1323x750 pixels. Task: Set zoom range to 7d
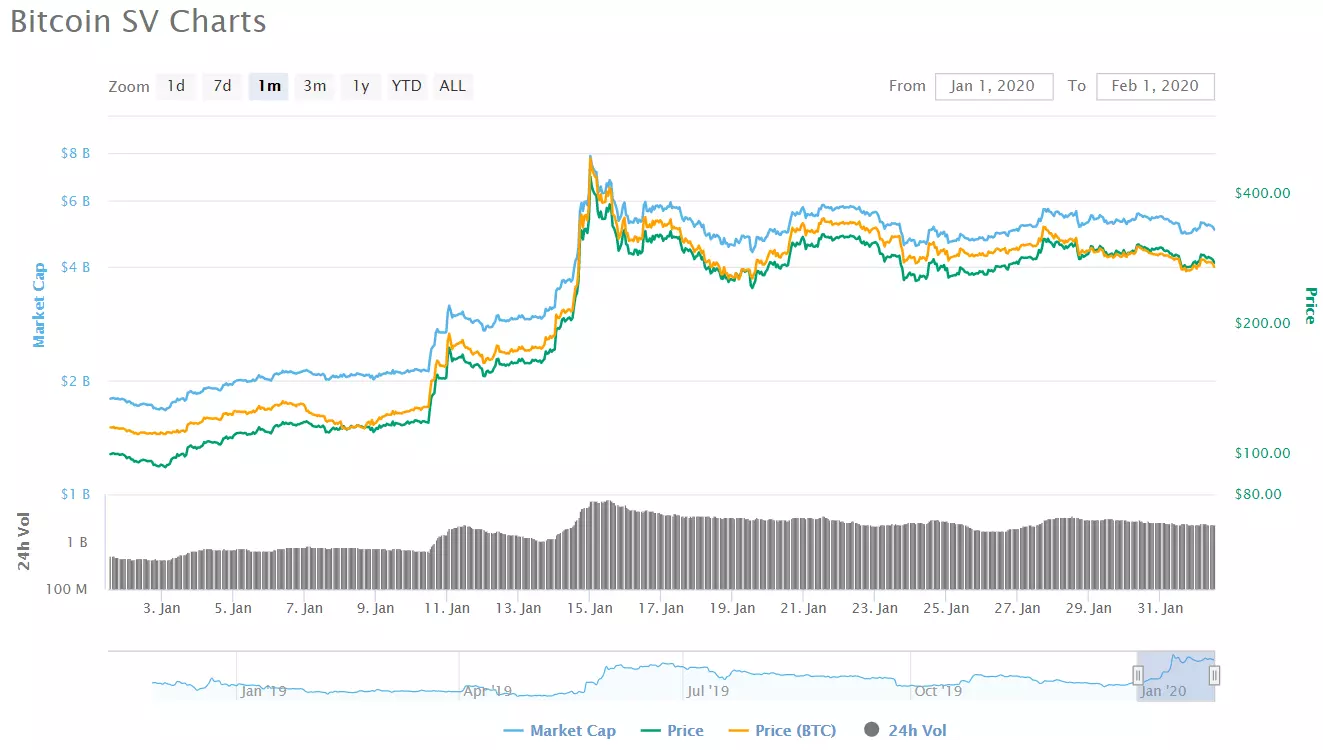(x=222, y=86)
